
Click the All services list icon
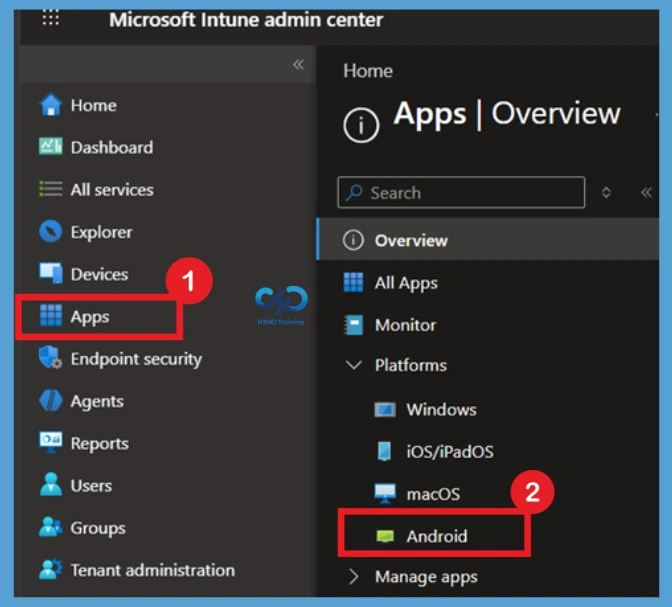[x=51, y=189]
